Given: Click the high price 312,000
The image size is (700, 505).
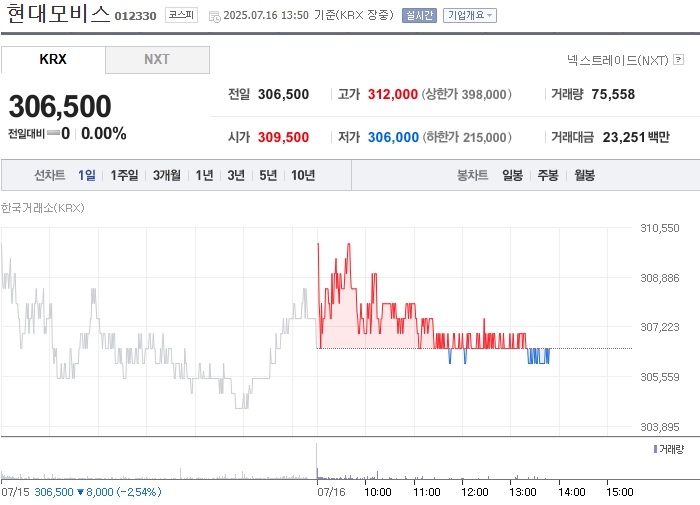Looking at the screenshot, I should [392, 94].
